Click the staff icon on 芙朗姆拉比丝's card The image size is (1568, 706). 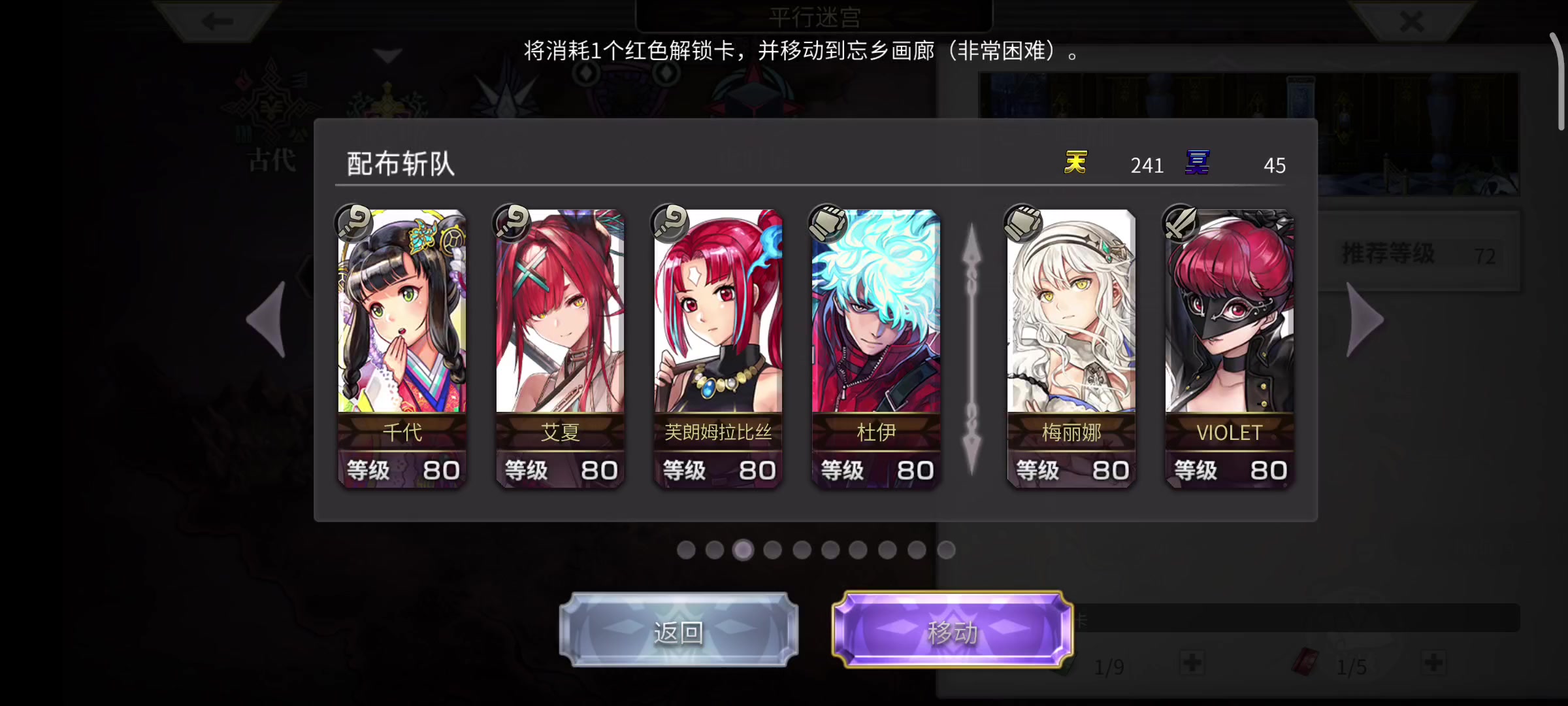pos(670,222)
